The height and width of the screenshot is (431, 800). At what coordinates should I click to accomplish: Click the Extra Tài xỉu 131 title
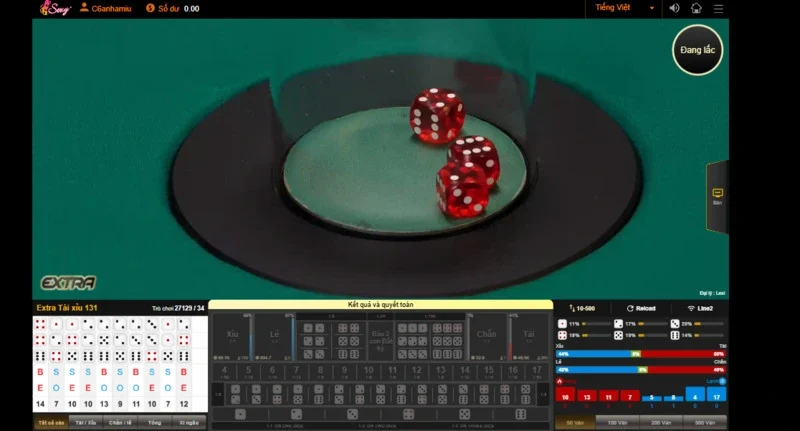pos(67,308)
